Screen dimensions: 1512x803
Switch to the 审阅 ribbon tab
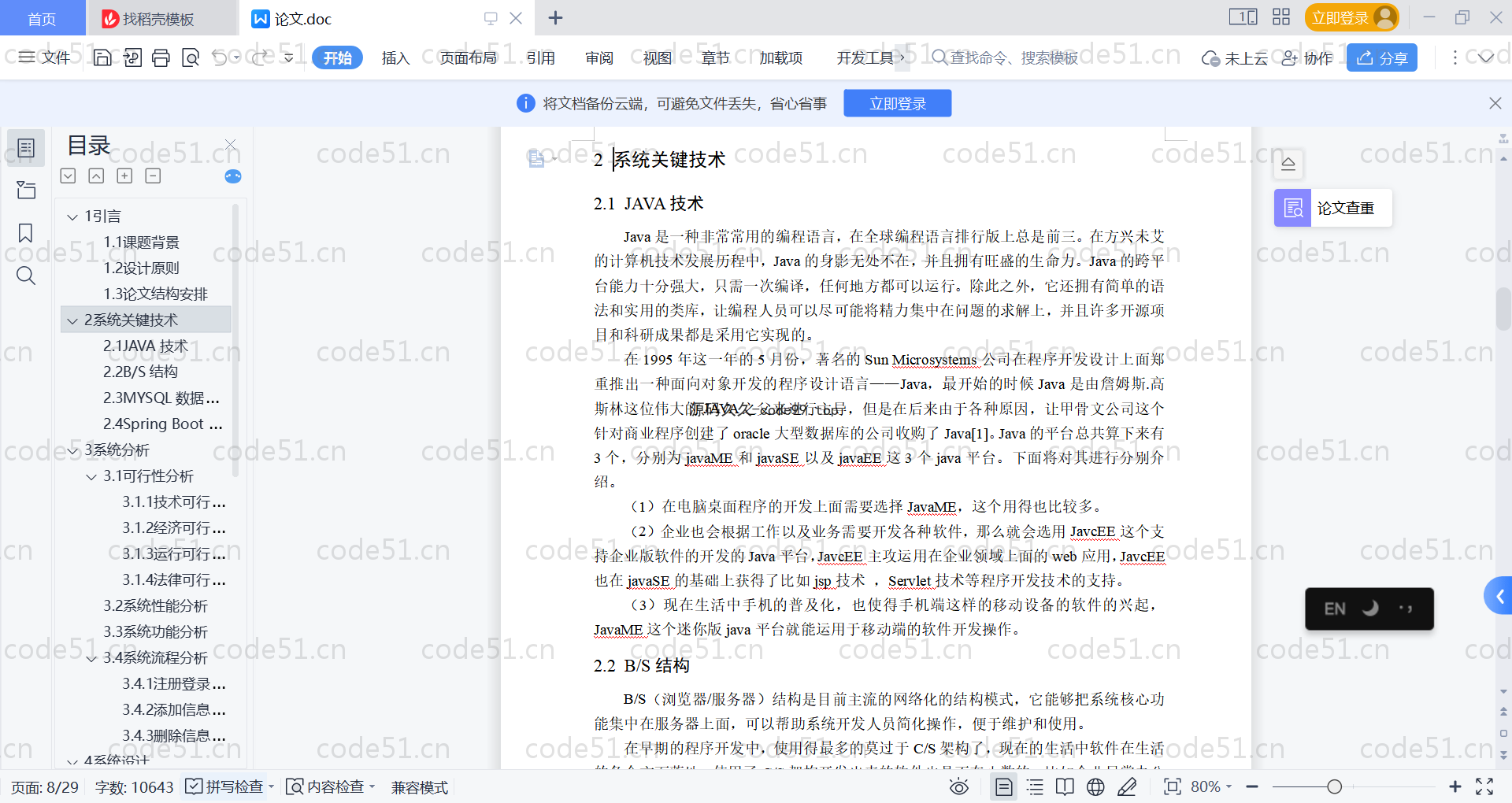[x=599, y=57]
